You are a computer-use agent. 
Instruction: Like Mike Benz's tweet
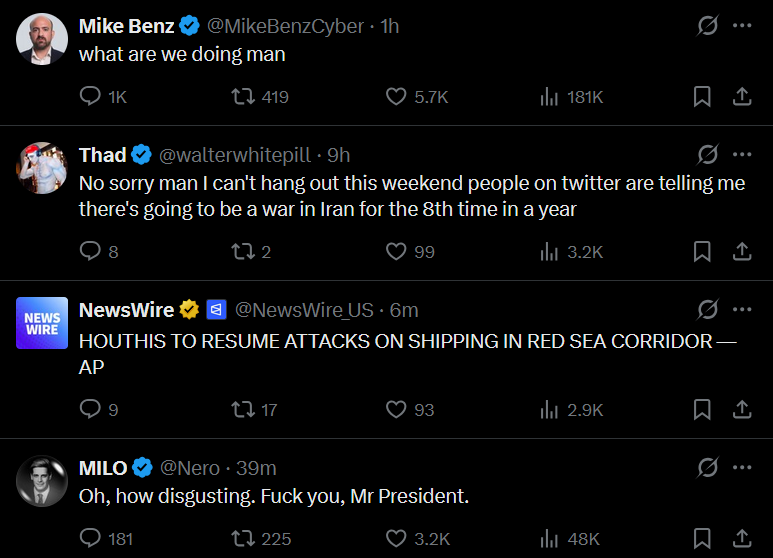[396, 97]
